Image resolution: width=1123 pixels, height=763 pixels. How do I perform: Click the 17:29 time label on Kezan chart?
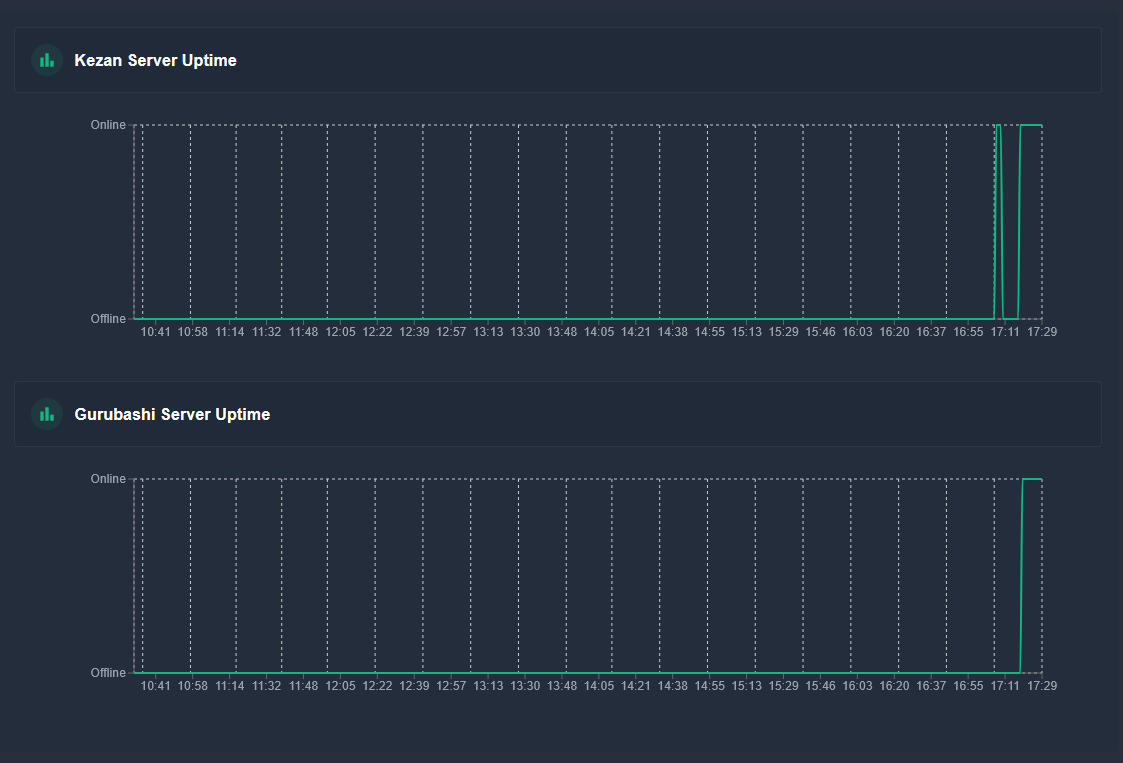click(1042, 332)
